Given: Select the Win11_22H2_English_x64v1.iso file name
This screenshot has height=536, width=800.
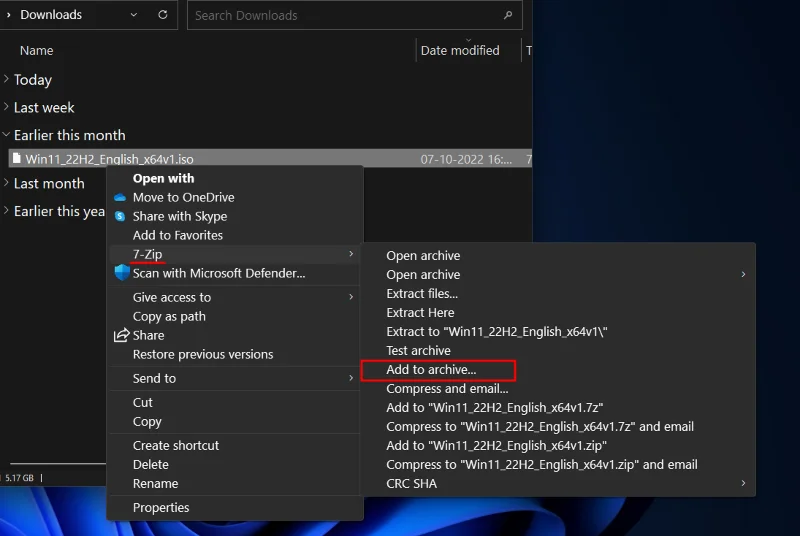Looking at the screenshot, I should (109, 159).
